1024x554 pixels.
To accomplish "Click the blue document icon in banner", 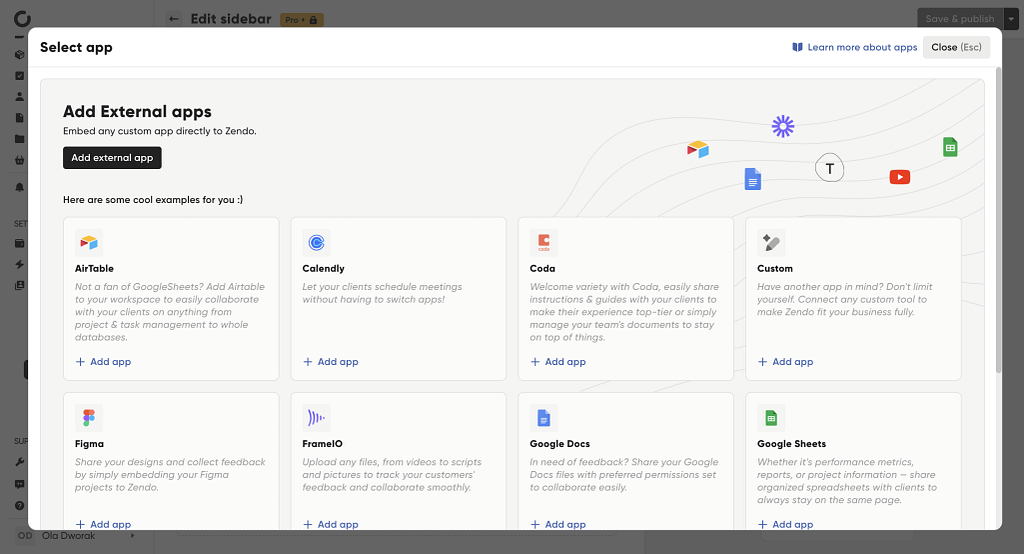I will pos(752,179).
